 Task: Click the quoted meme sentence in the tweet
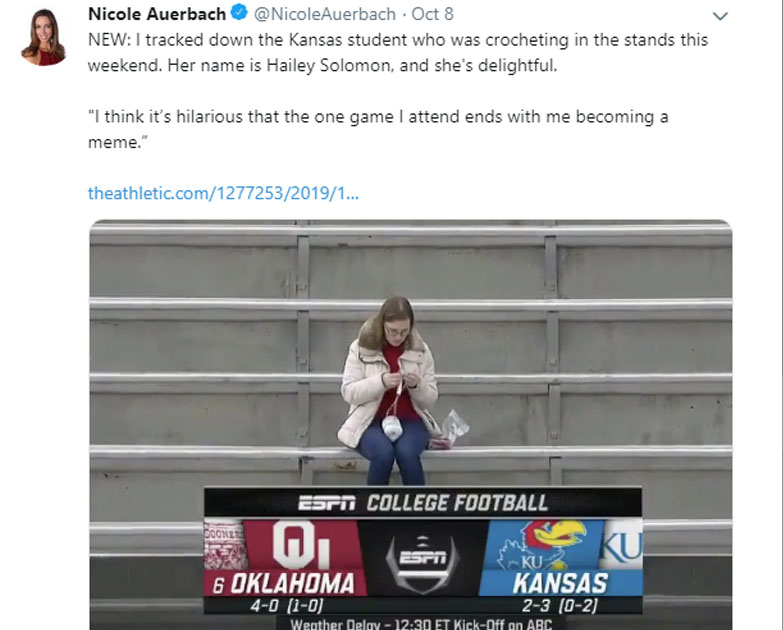(x=377, y=116)
